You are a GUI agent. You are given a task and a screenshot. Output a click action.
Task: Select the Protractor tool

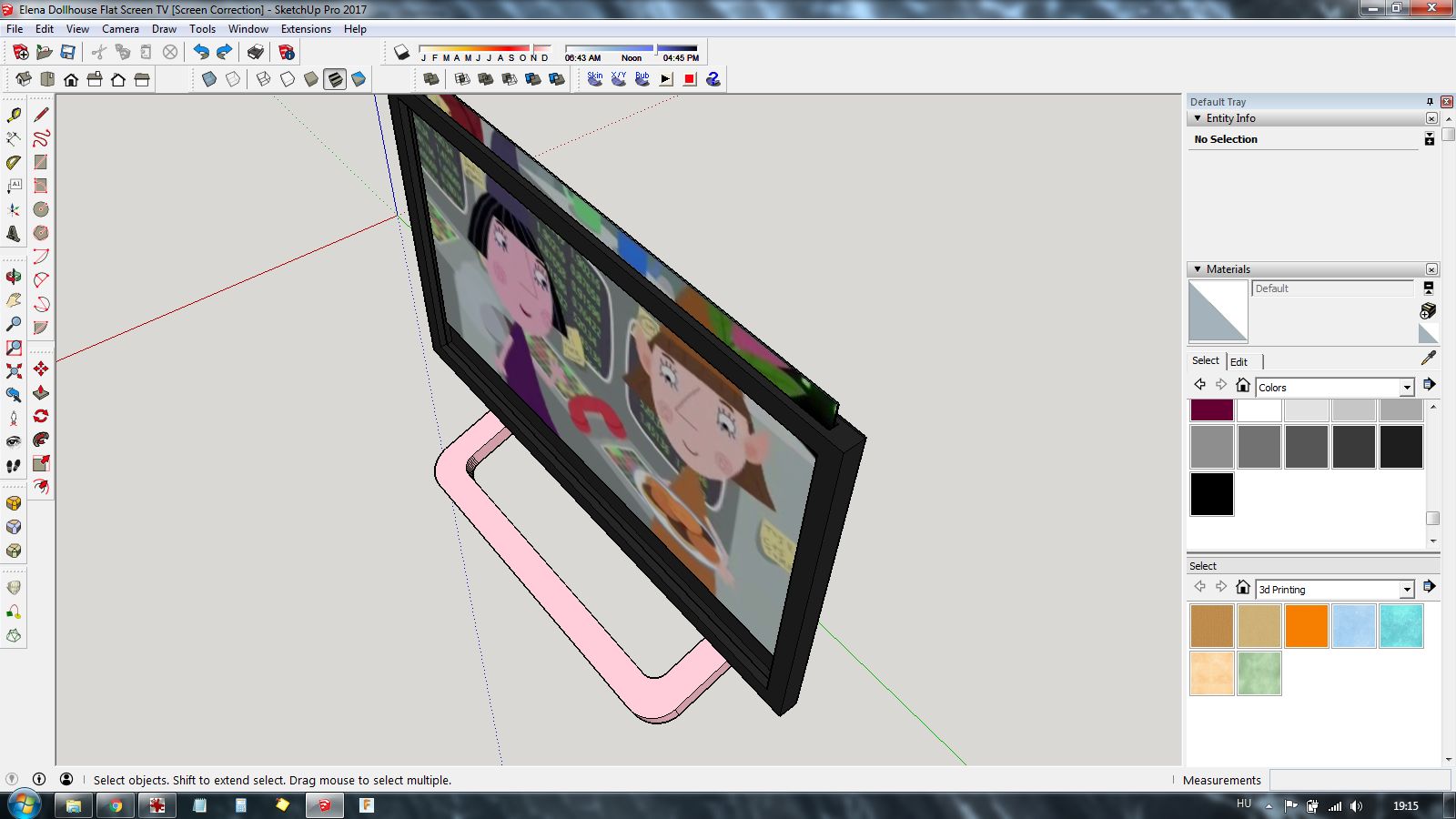click(14, 162)
